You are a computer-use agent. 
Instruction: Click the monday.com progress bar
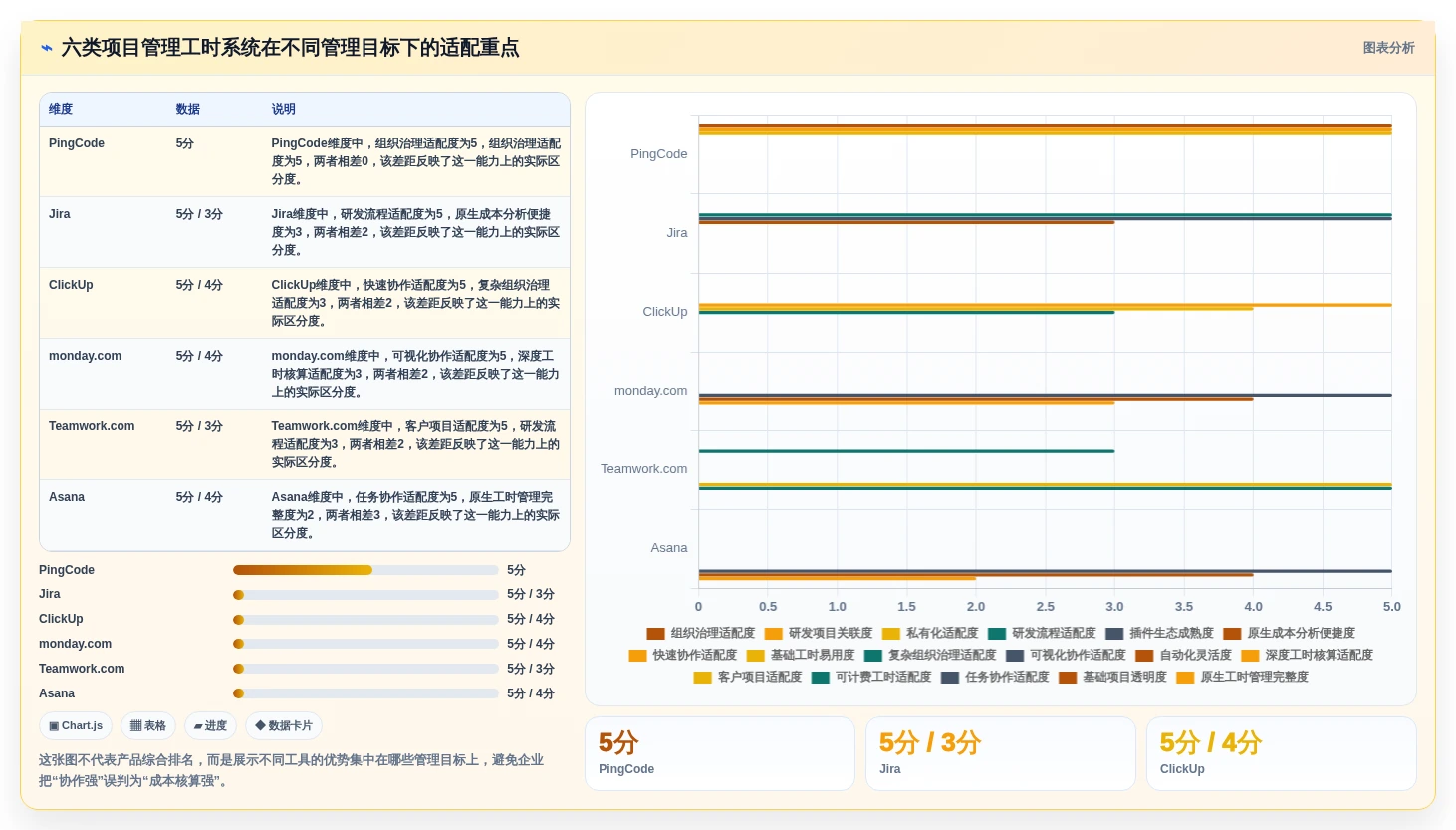pyautogui.click(x=365, y=644)
